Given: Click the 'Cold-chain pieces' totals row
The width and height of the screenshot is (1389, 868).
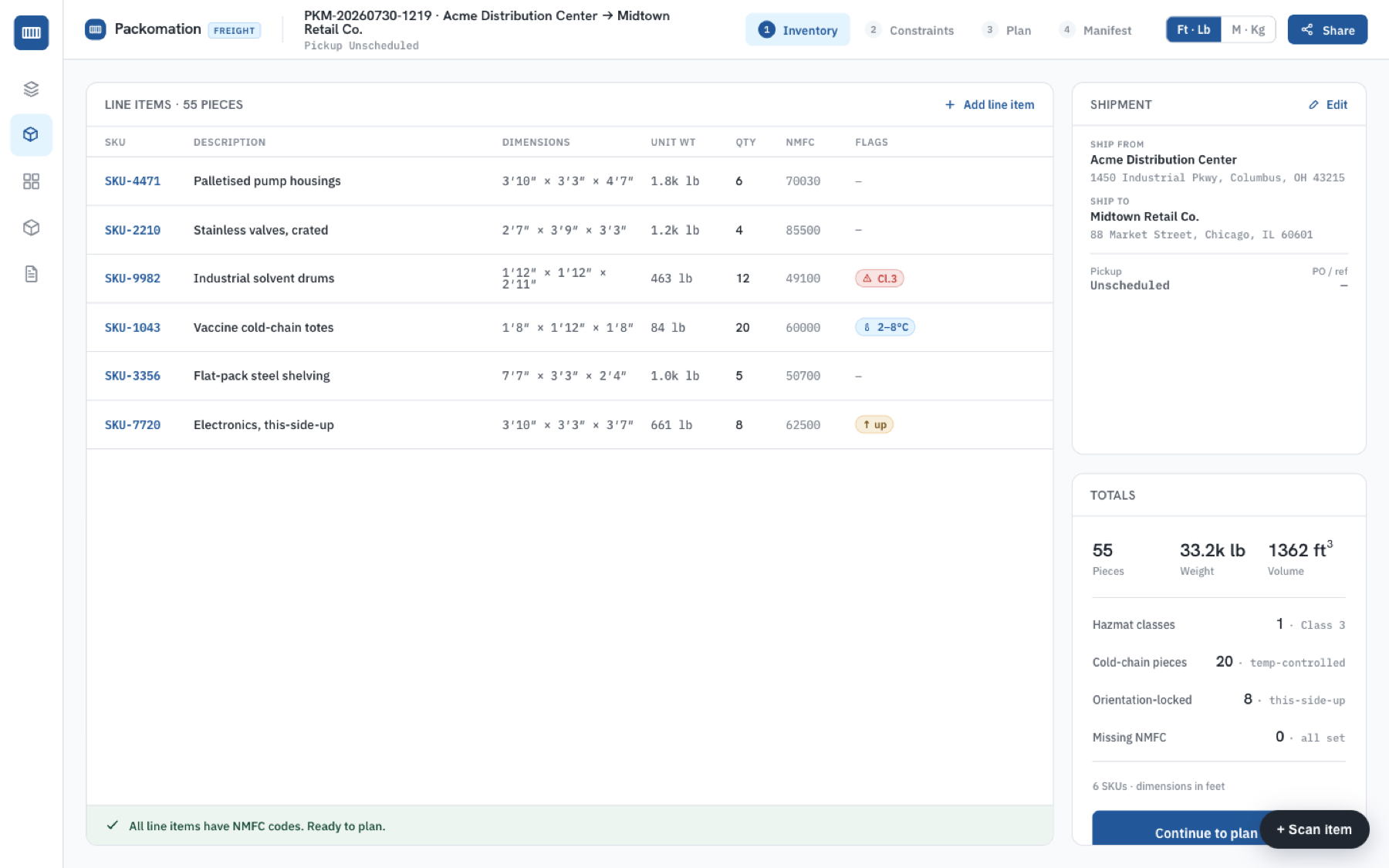Looking at the screenshot, I should coord(1219,662).
